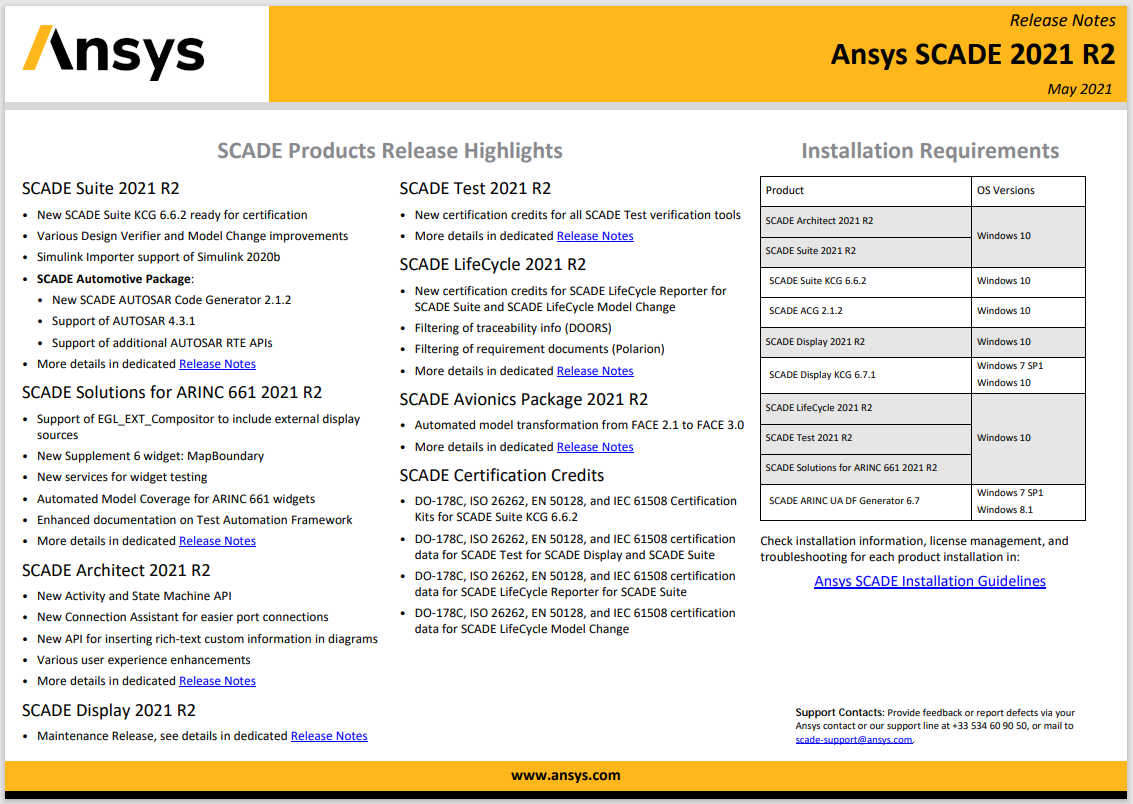Click the 'SCADE Certification Credits' heading

click(x=502, y=475)
